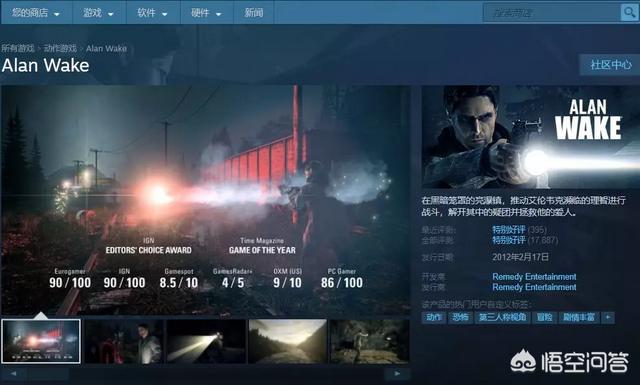Click the Alan Wake page title
The image size is (640, 385).
[x=45, y=65]
